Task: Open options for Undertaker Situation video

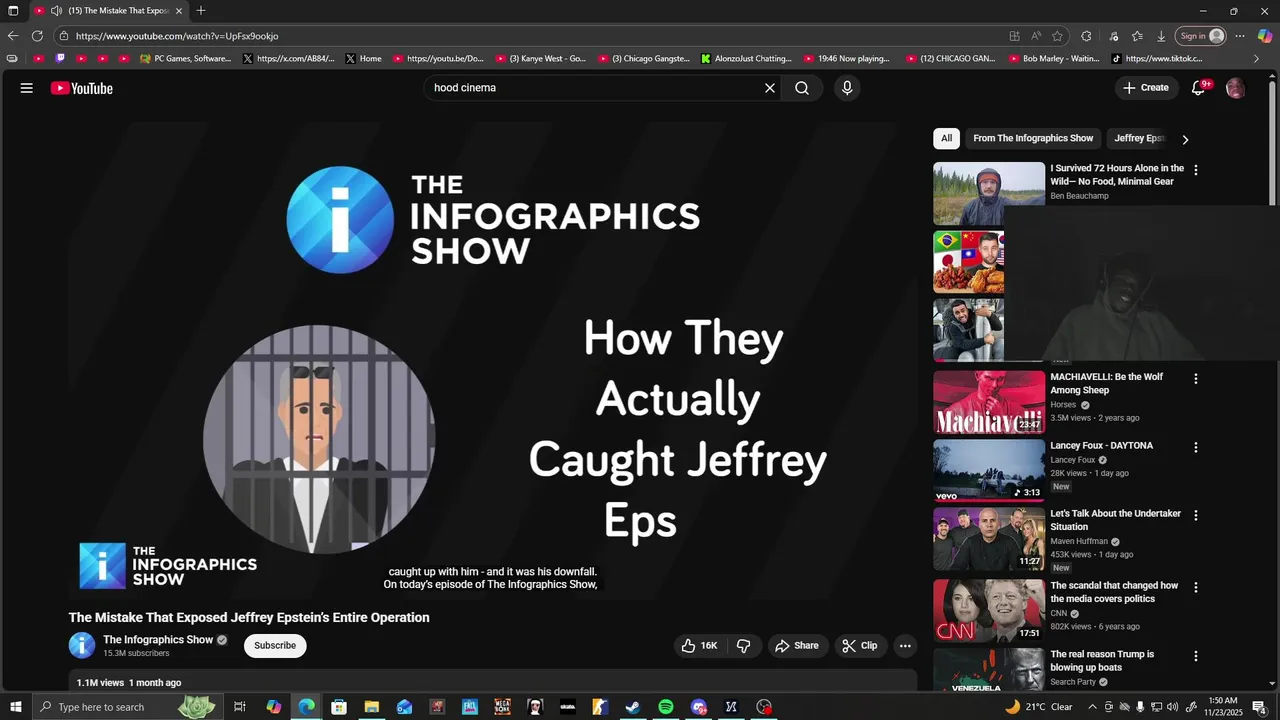Action: point(1195,515)
